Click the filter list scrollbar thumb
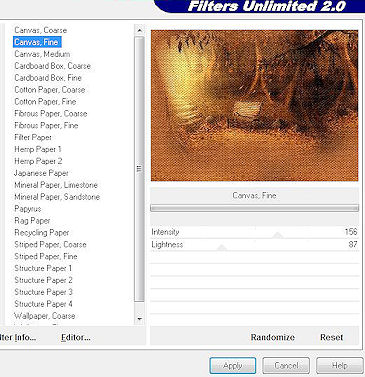 (139, 169)
